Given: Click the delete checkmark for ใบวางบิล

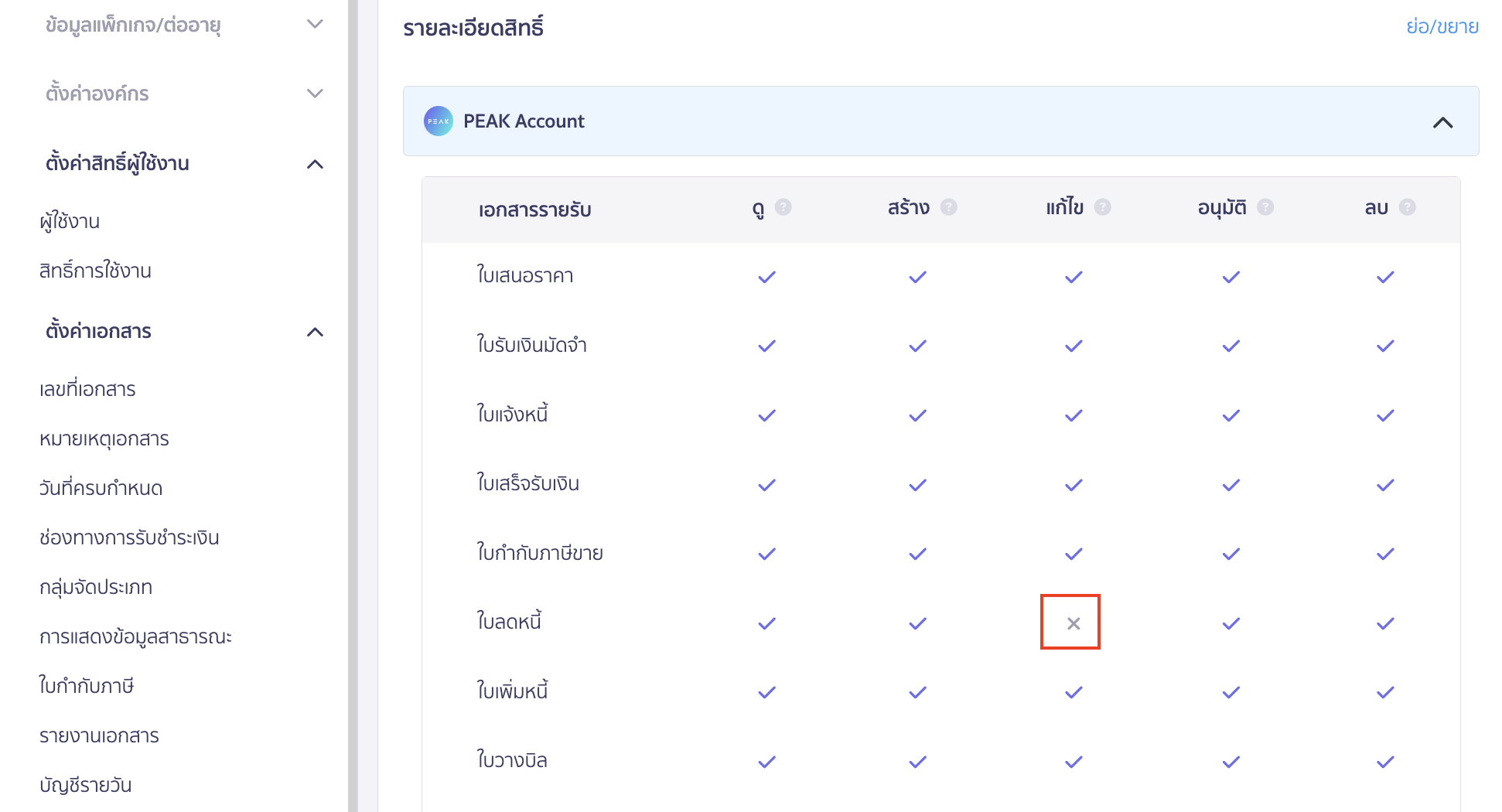Looking at the screenshot, I should click(x=1384, y=760).
